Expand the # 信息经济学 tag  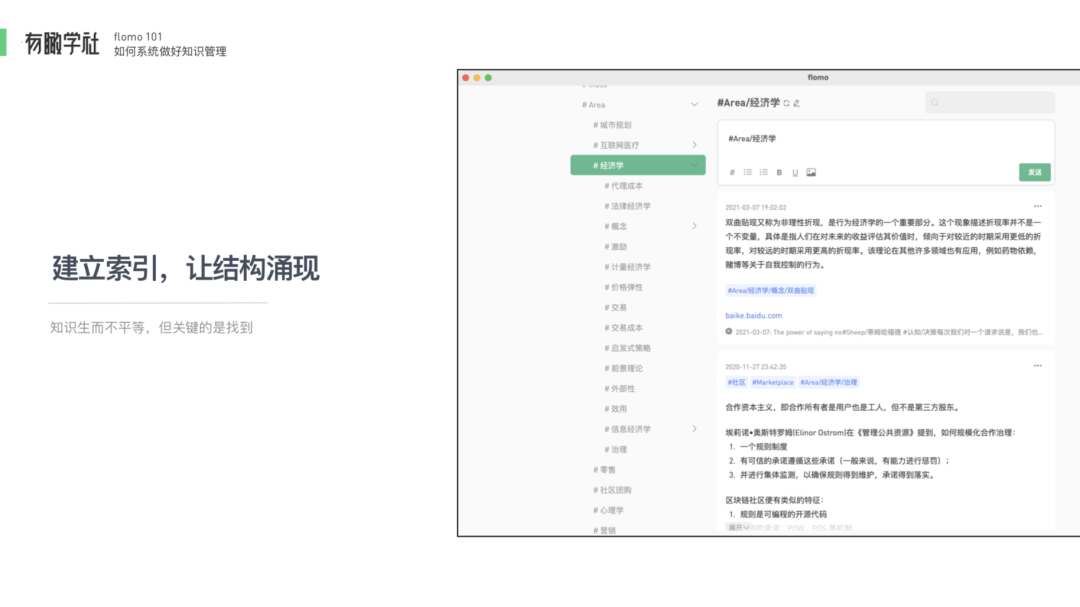tap(694, 429)
